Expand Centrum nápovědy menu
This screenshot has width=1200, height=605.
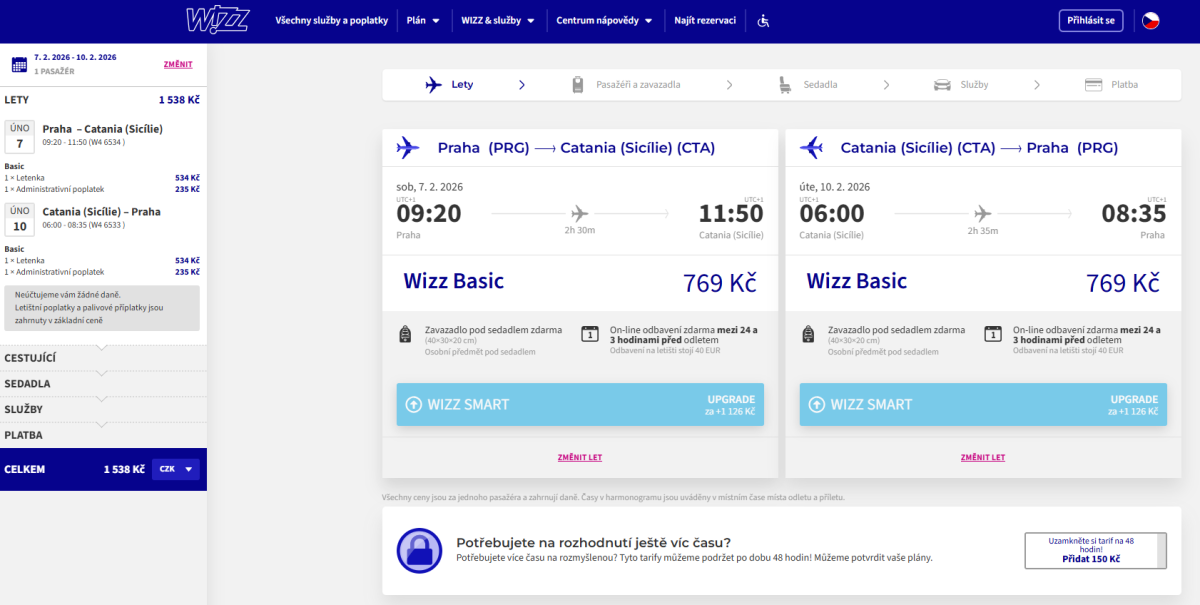pyautogui.click(x=604, y=21)
